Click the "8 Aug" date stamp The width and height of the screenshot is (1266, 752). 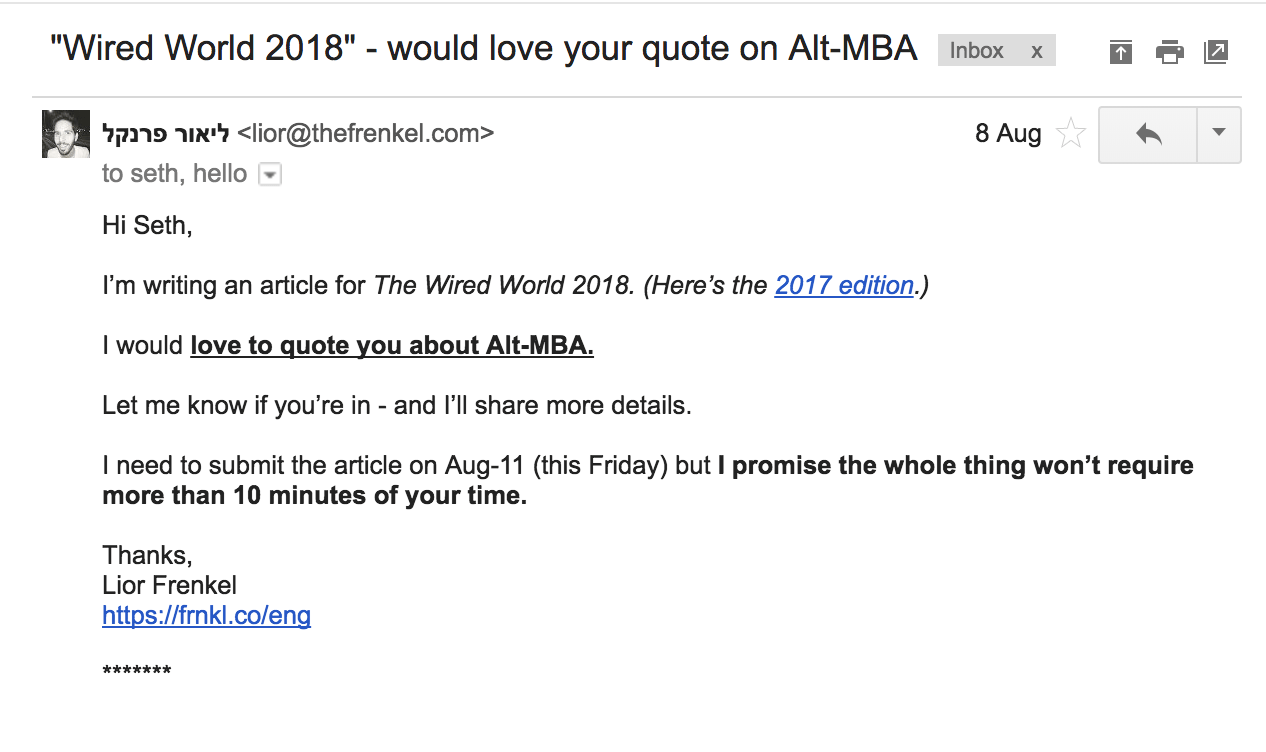1008,134
